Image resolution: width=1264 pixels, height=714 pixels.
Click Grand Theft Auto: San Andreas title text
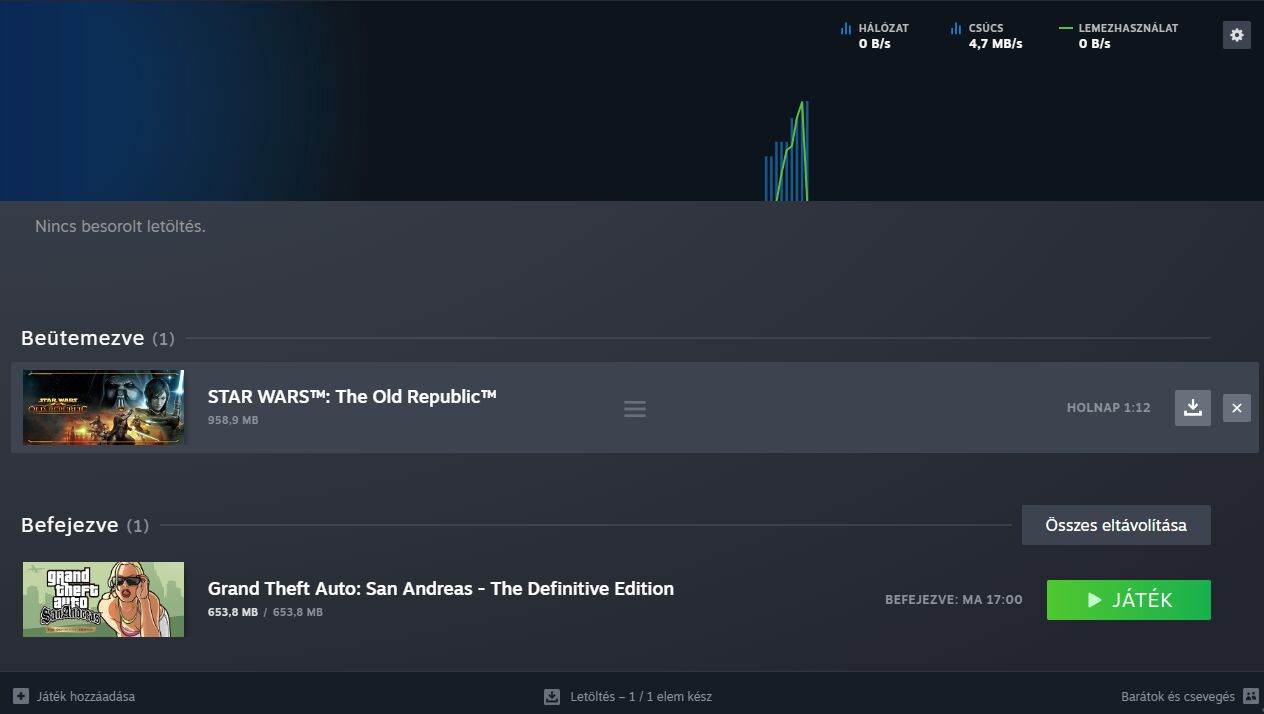pos(441,588)
